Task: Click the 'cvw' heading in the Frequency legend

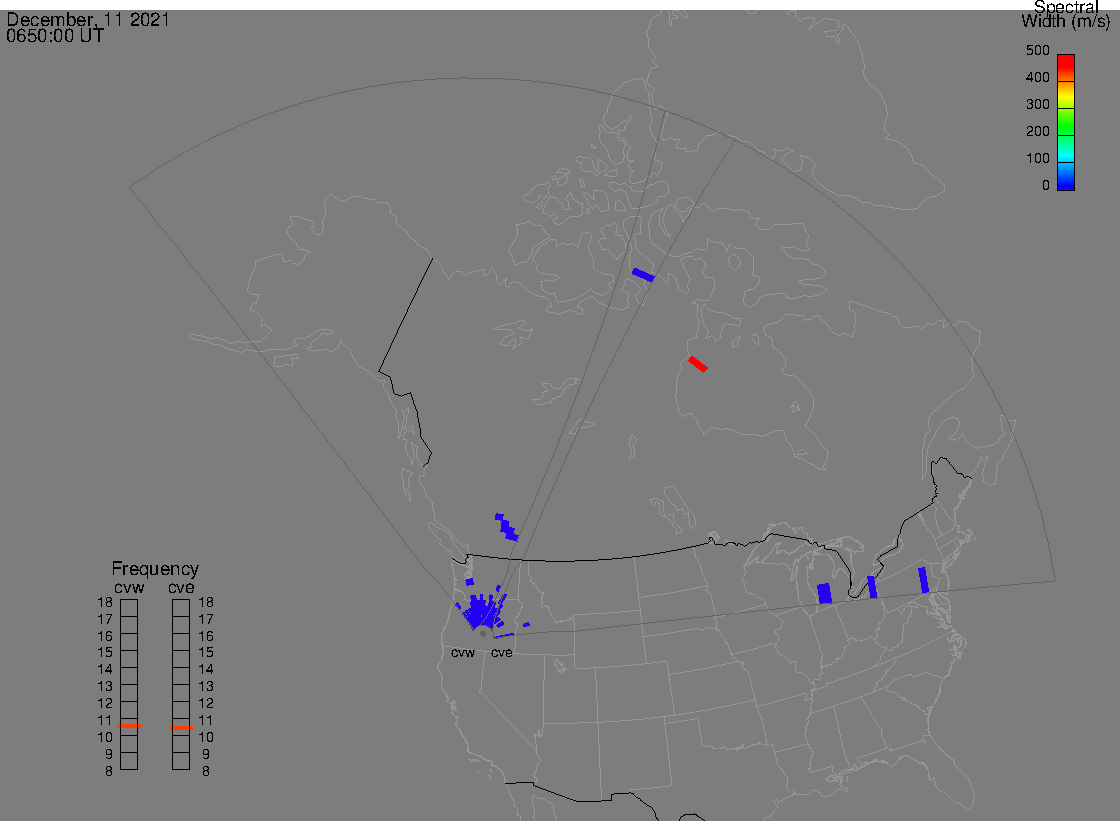Action: [129, 588]
